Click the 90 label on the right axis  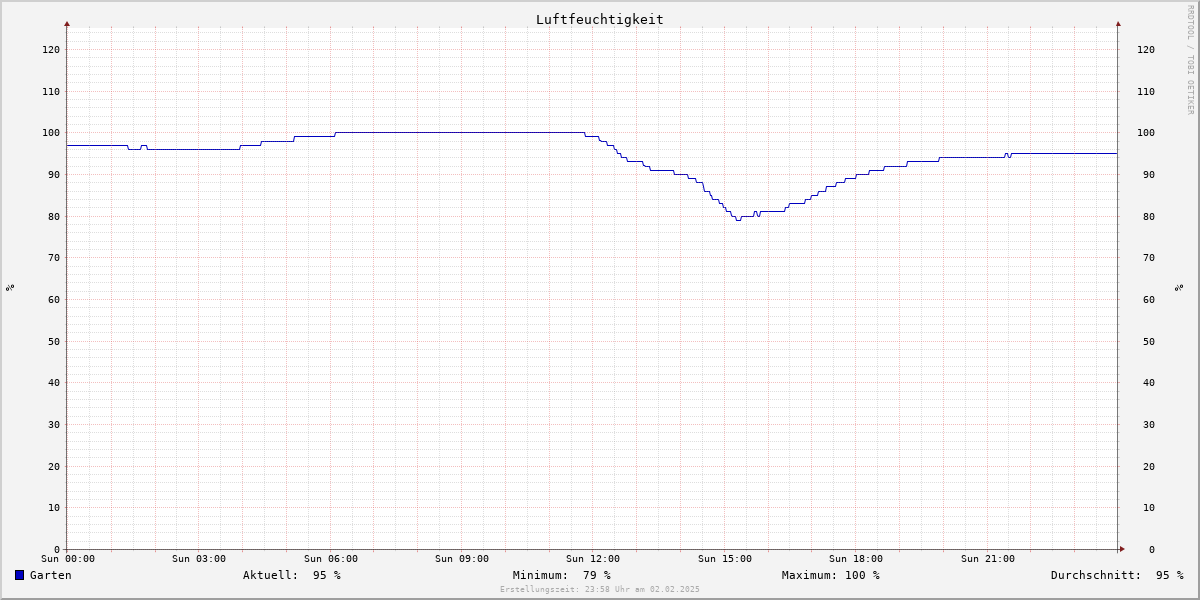point(1149,175)
